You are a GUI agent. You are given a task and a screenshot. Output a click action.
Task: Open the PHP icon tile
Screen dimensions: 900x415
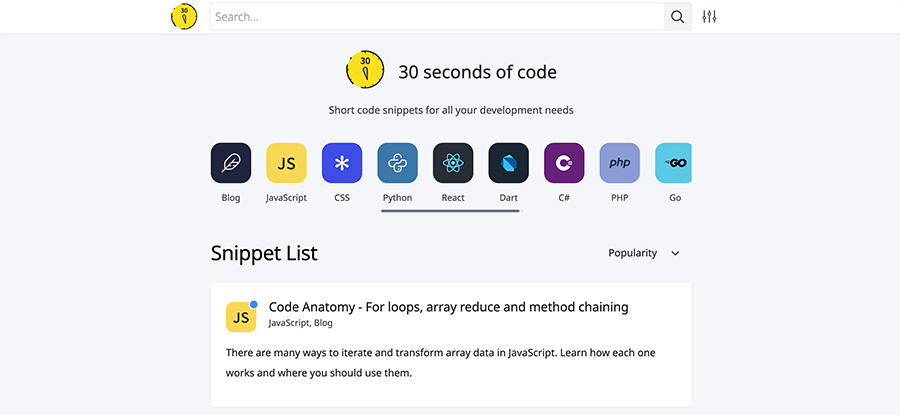620,163
